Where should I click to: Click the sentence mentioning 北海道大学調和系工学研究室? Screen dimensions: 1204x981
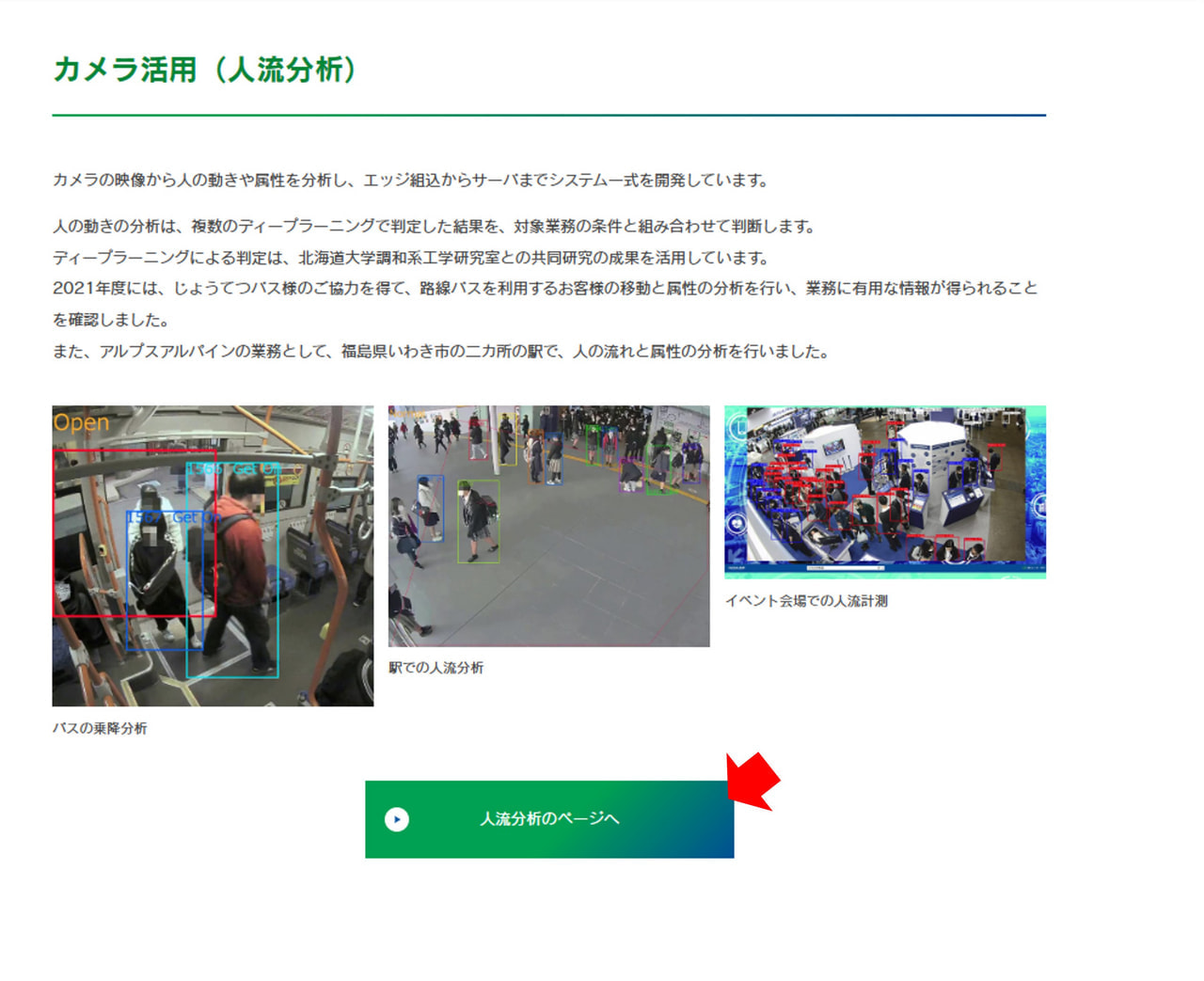tap(411, 258)
